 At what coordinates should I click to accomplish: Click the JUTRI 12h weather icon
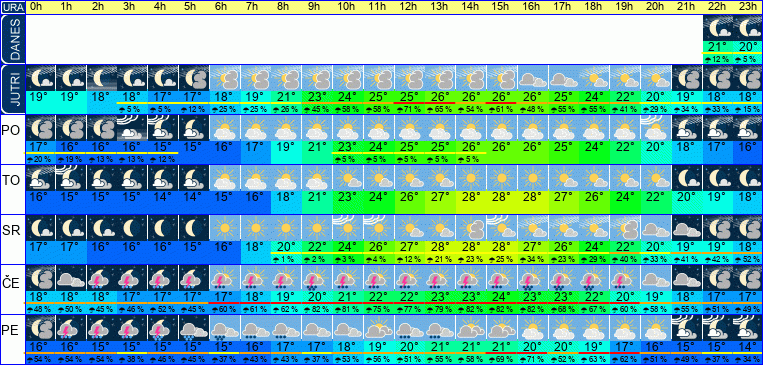coord(409,78)
